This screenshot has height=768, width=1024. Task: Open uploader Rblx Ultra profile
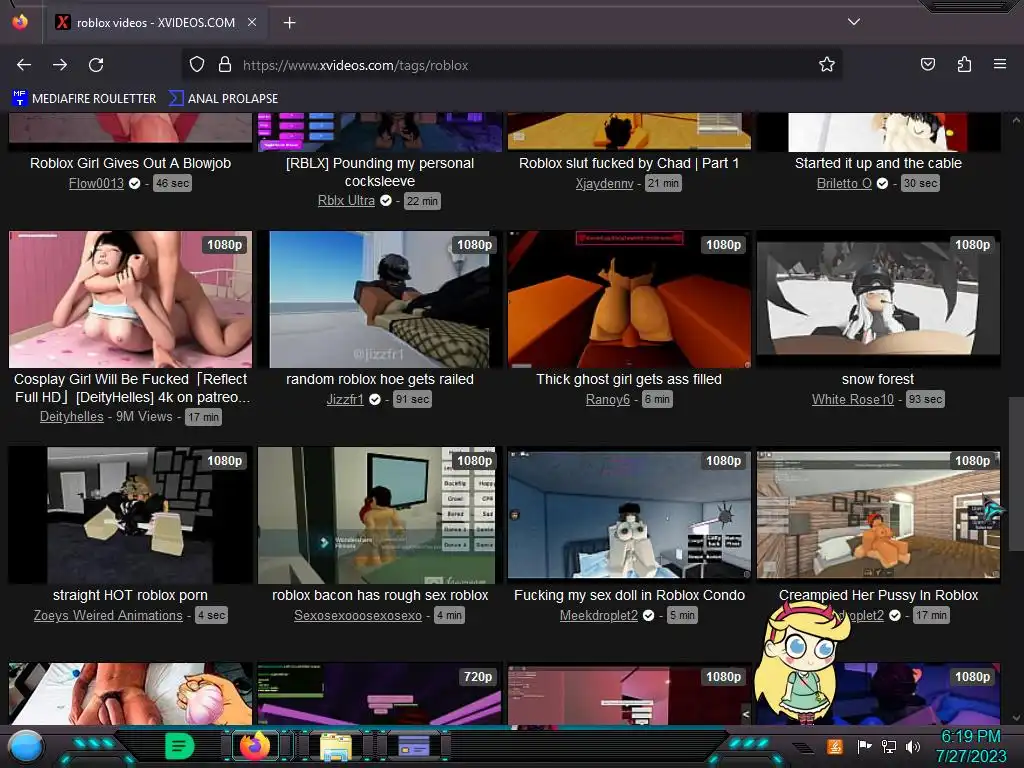click(x=346, y=200)
